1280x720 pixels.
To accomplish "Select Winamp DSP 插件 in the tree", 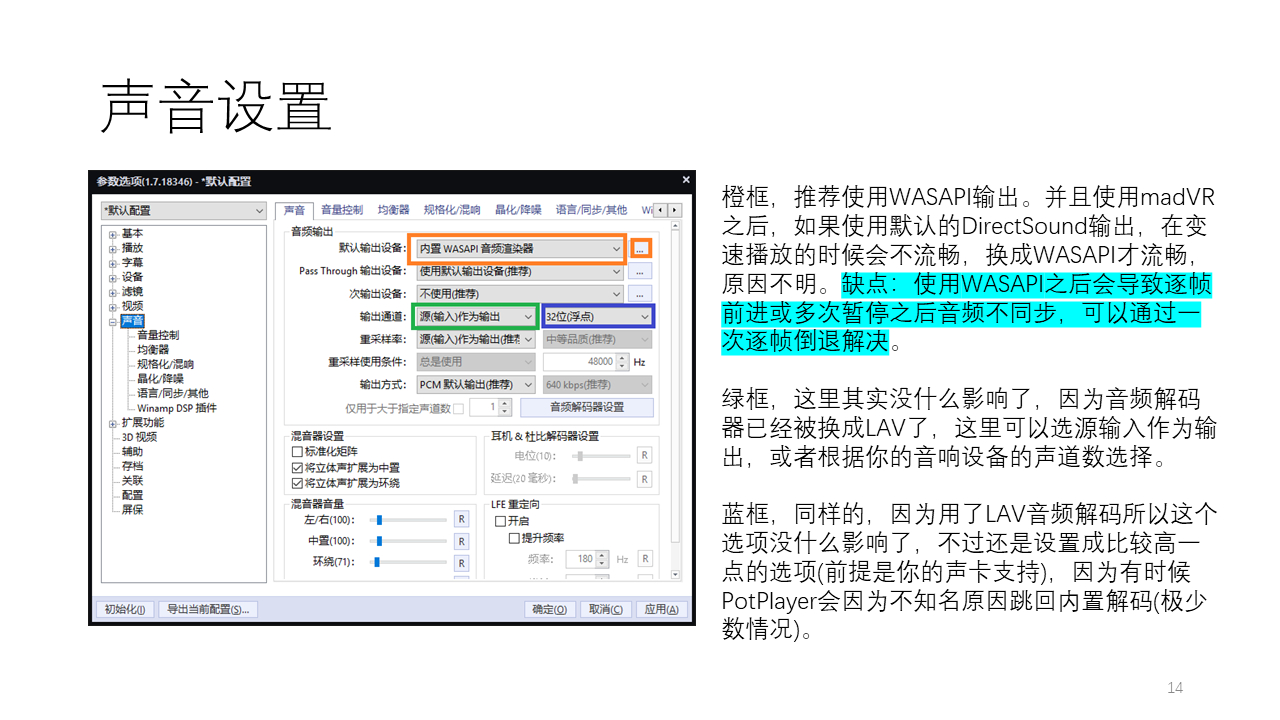I will tap(176, 408).
